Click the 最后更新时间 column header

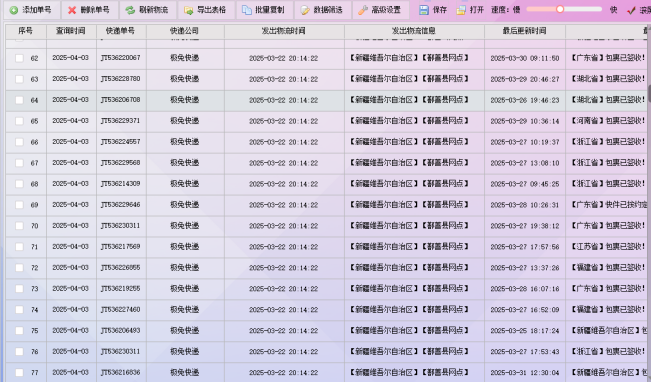pos(525,31)
